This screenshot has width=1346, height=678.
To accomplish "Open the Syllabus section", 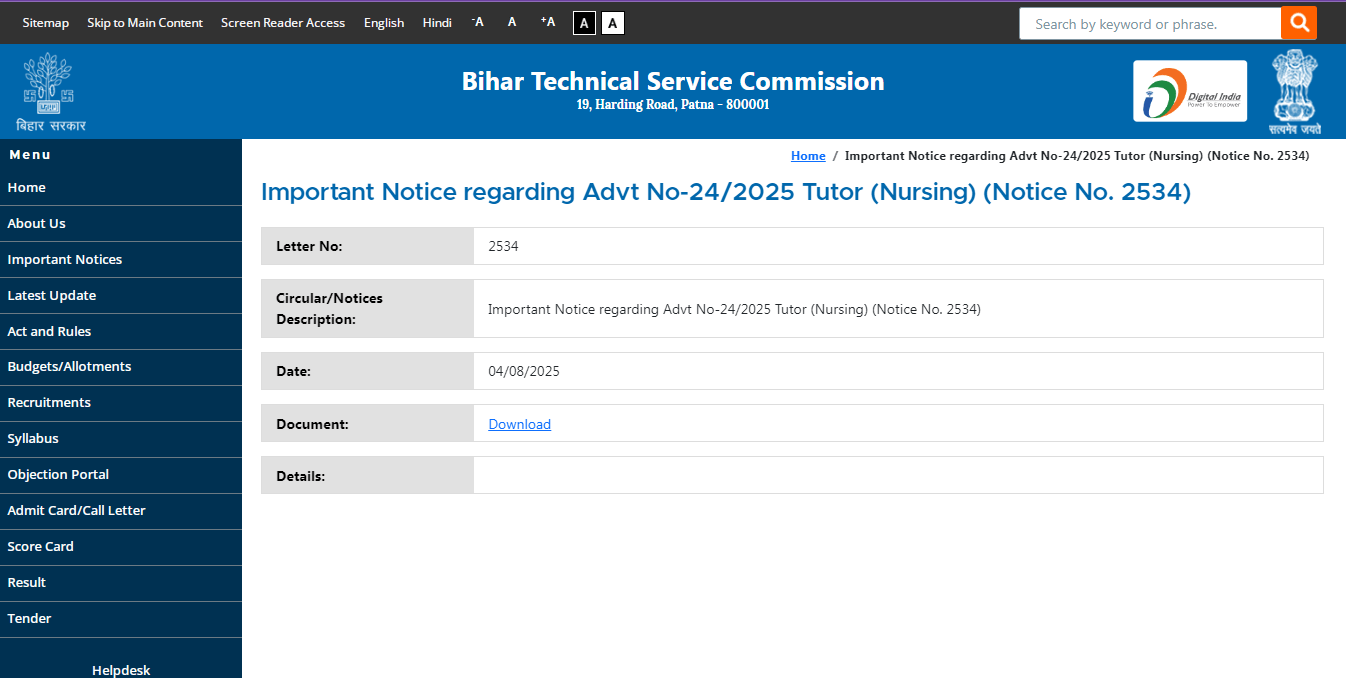I will 33,438.
